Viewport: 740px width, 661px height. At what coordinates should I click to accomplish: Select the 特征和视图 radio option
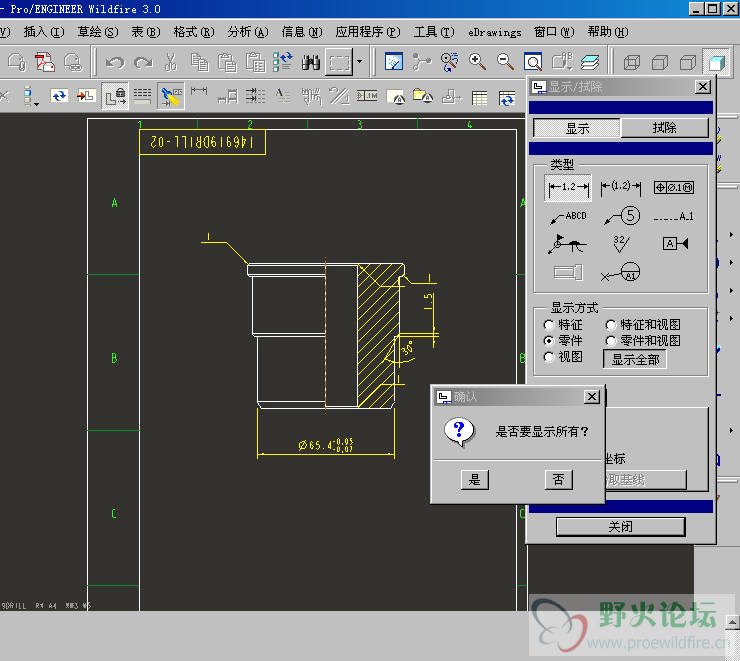[611, 325]
